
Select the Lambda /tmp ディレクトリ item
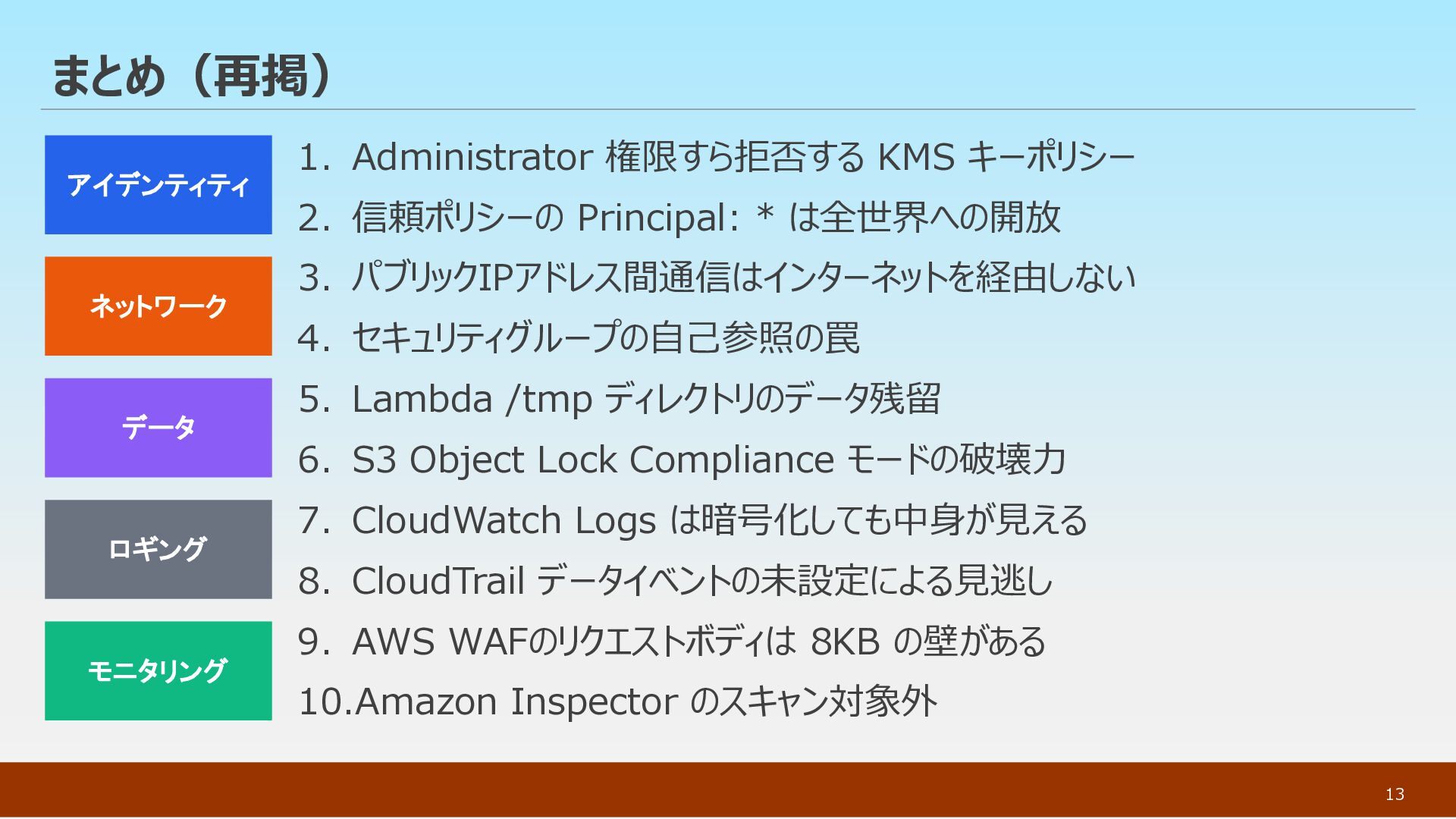click(x=619, y=399)
